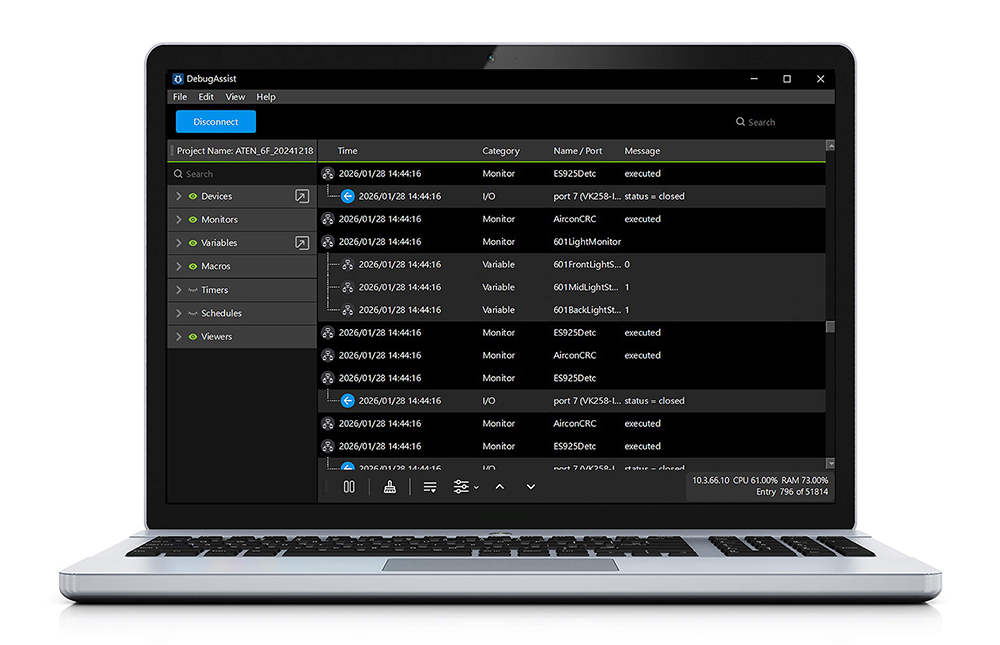Click the auto-scroll to bottom icon
Screen dimensions: 1000x645
430,487
